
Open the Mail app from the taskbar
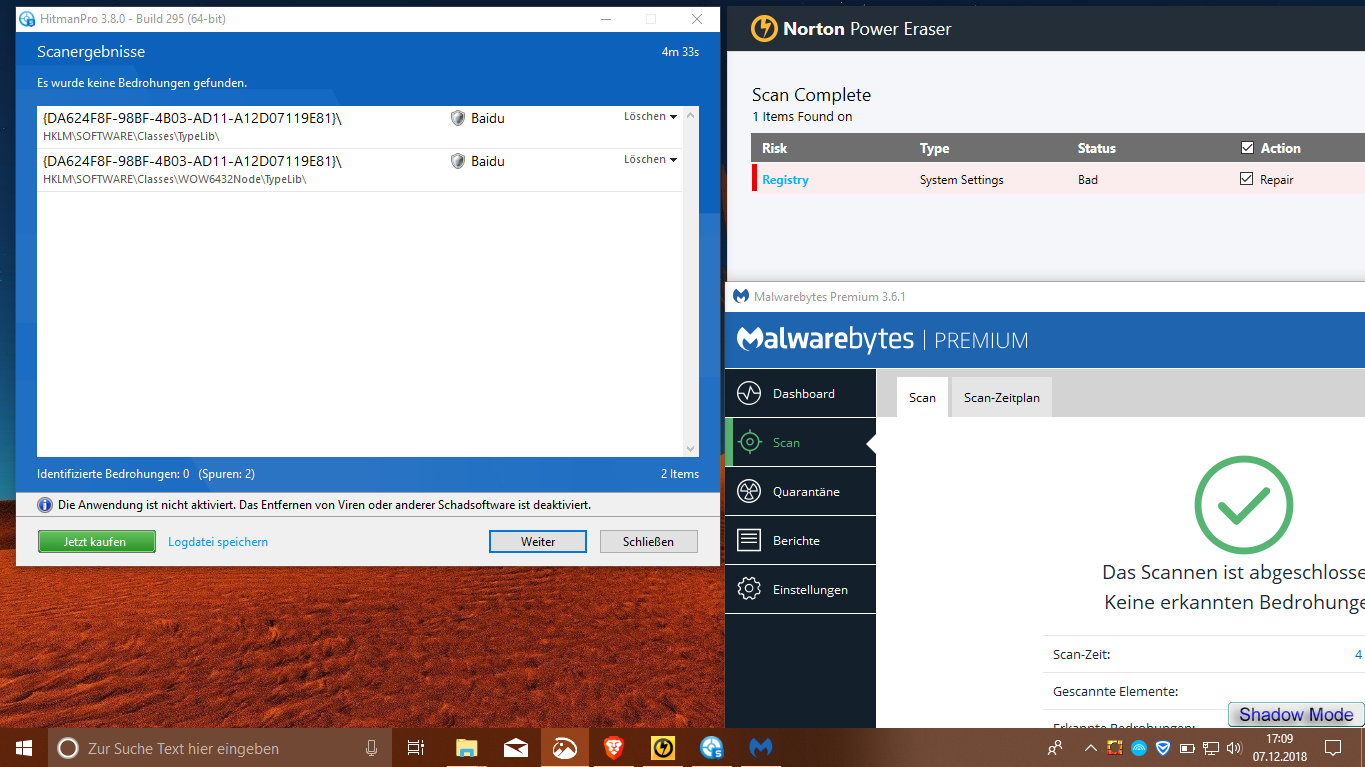(516, 747)
